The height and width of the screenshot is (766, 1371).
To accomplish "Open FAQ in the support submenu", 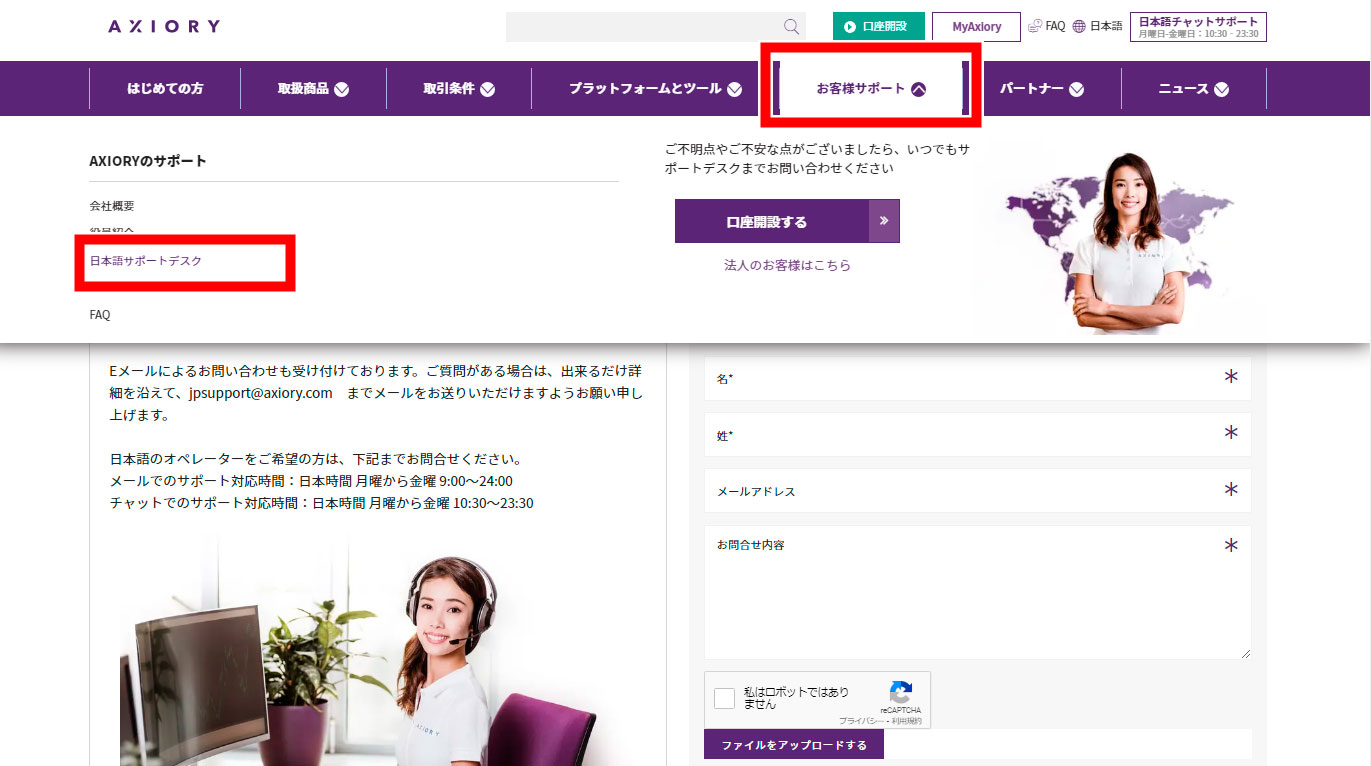I will 100,315.
